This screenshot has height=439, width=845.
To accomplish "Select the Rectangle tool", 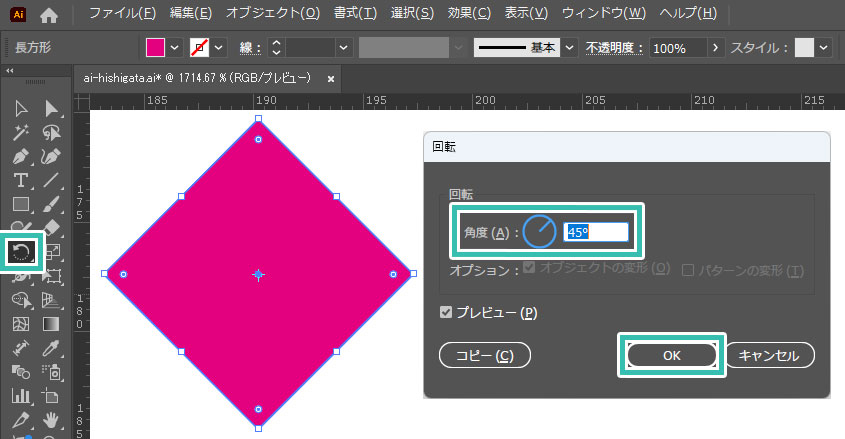I will pyautogui.click(x=20, y=204).
